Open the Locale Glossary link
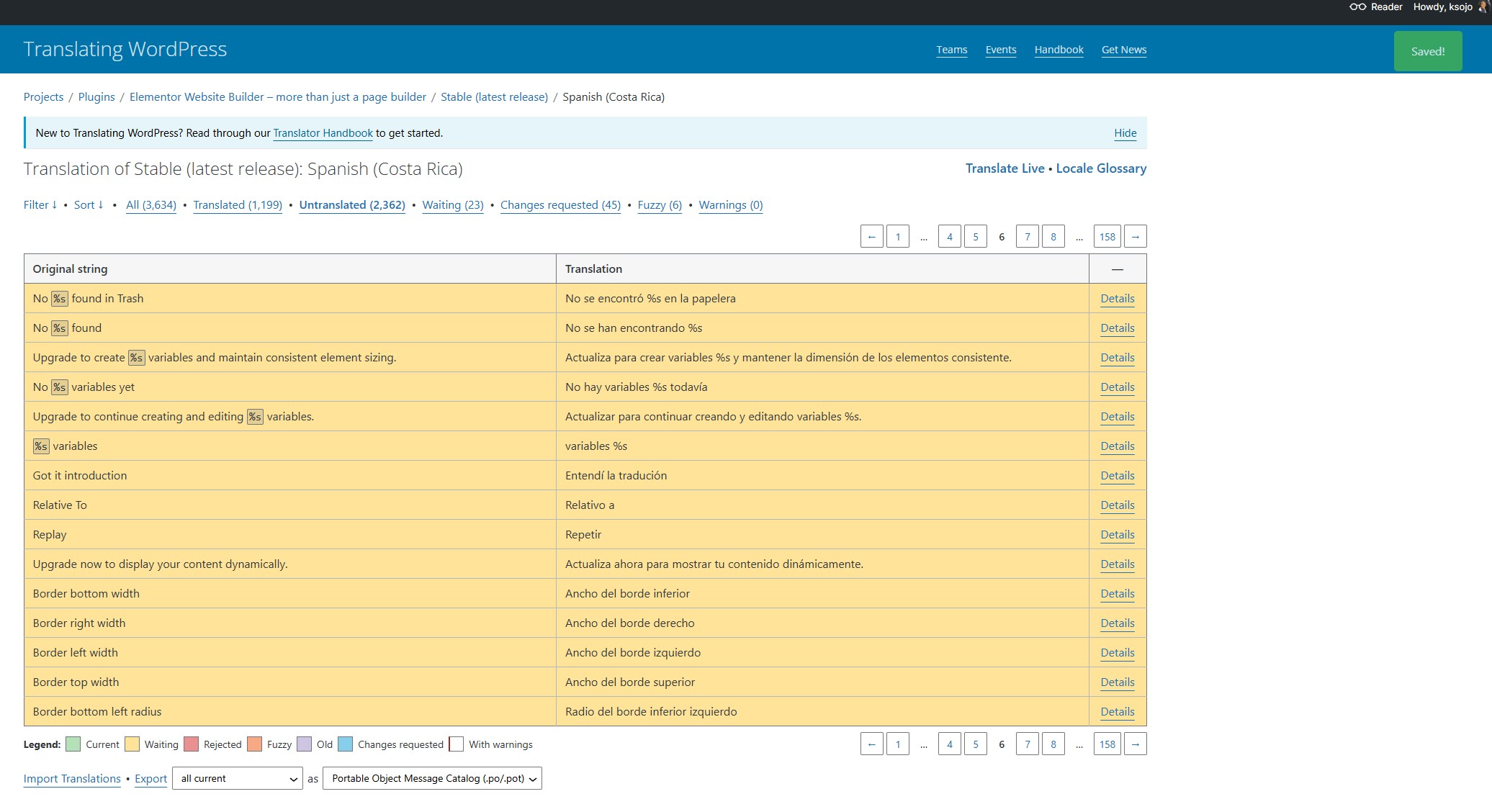1492x812 pixels. click(1101, 168)
